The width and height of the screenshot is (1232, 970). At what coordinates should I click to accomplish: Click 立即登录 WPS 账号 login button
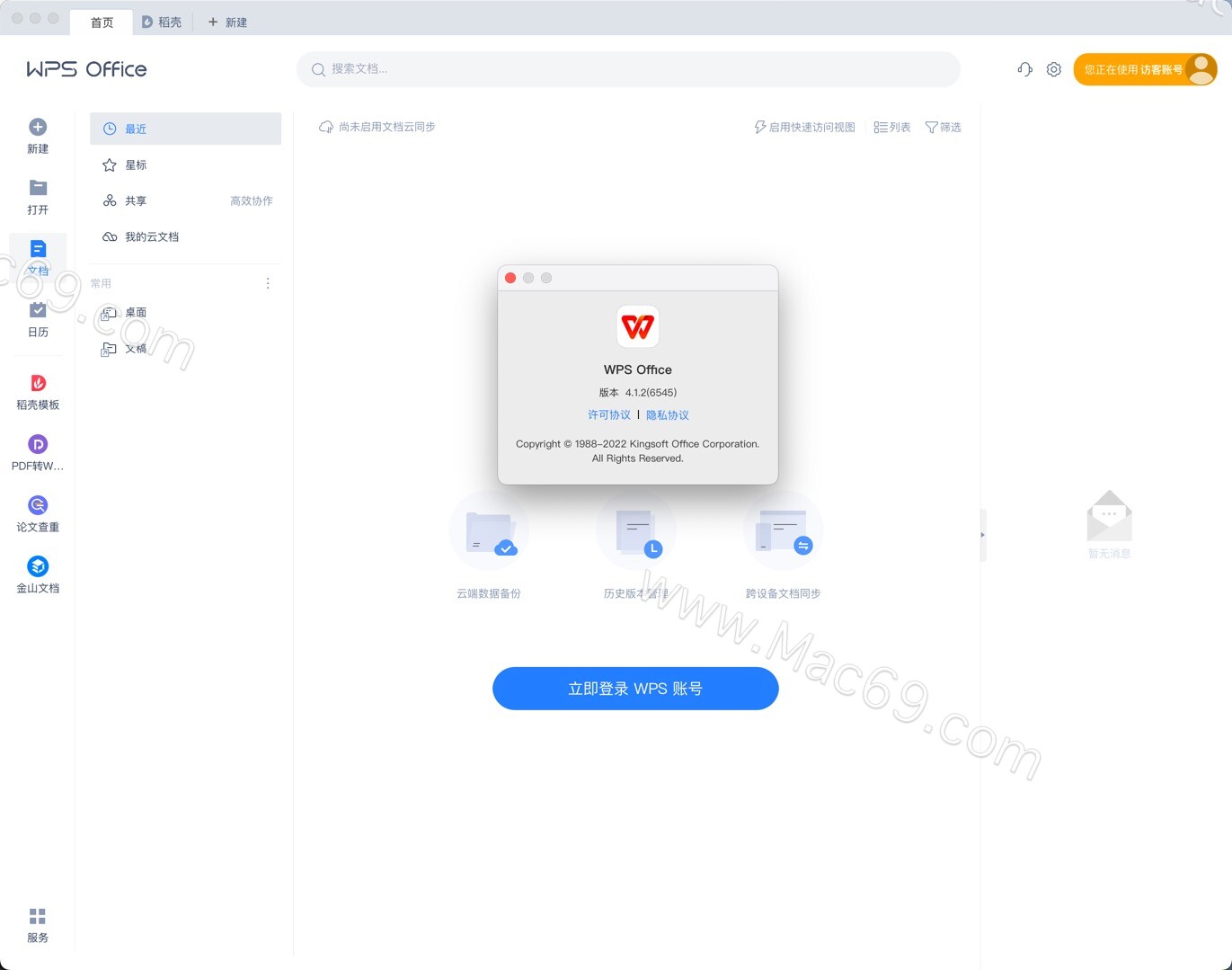(x=635, y=689)
